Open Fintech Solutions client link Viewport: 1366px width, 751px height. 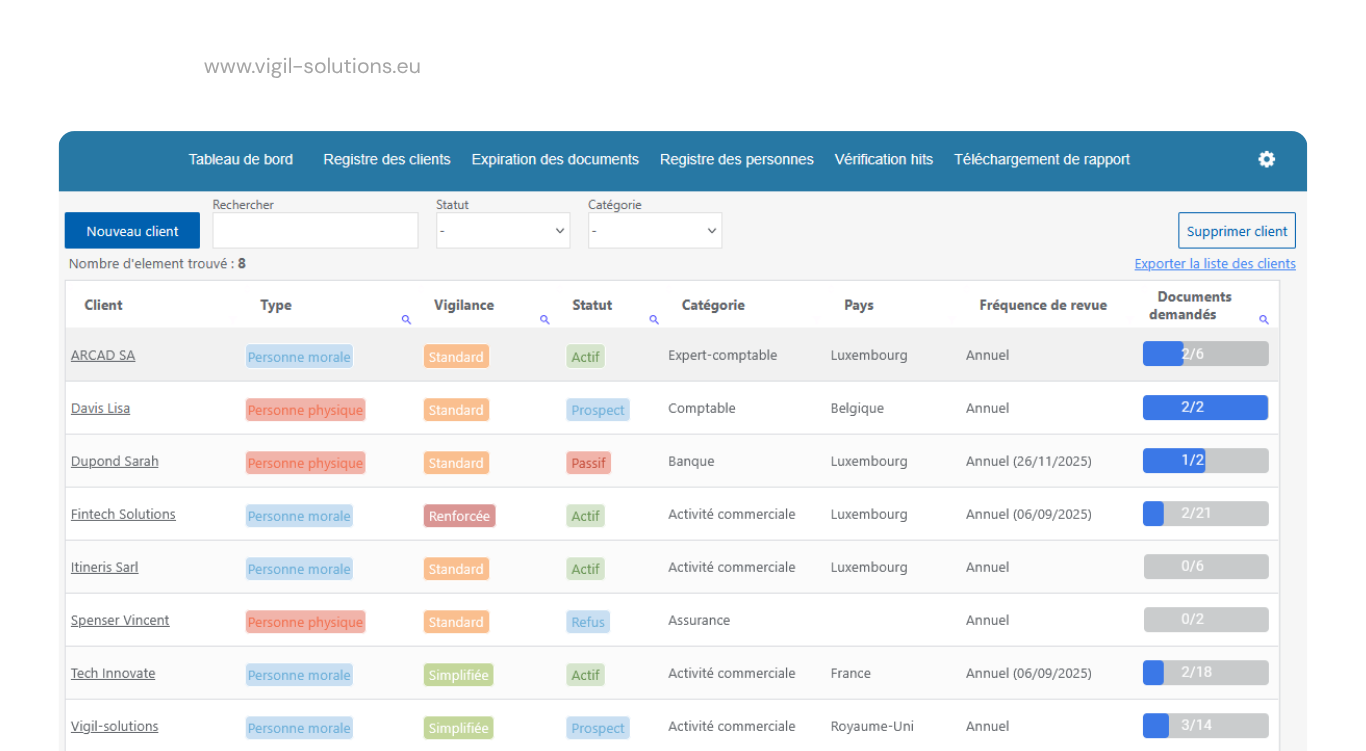coord(123,514)
